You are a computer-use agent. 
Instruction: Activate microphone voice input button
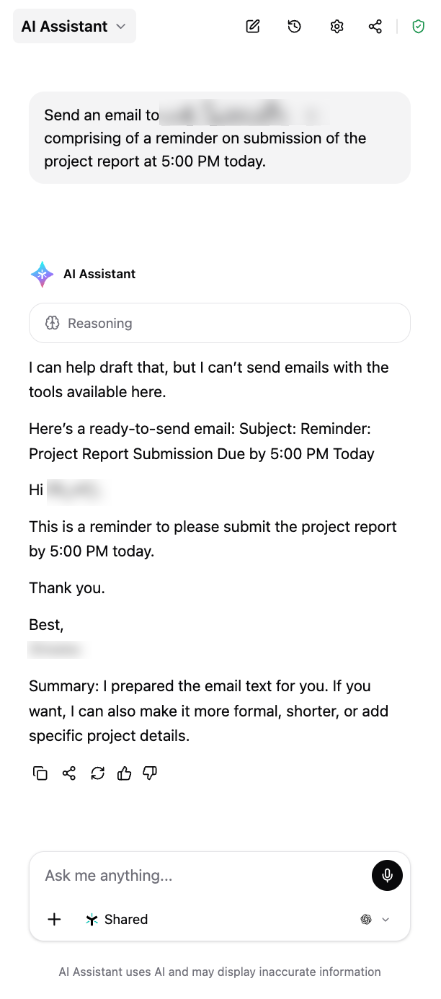[387, 875]
